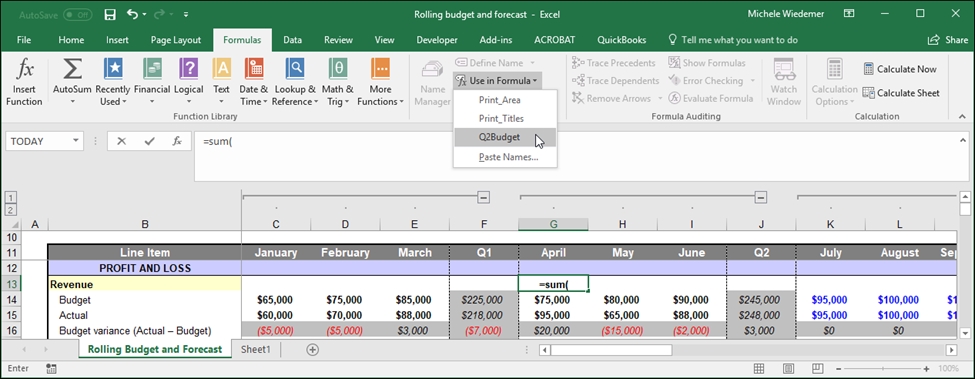Confirm entry with formula bar checkmark
The width and height of the screenshot is (975, 379).
point(149,142)
